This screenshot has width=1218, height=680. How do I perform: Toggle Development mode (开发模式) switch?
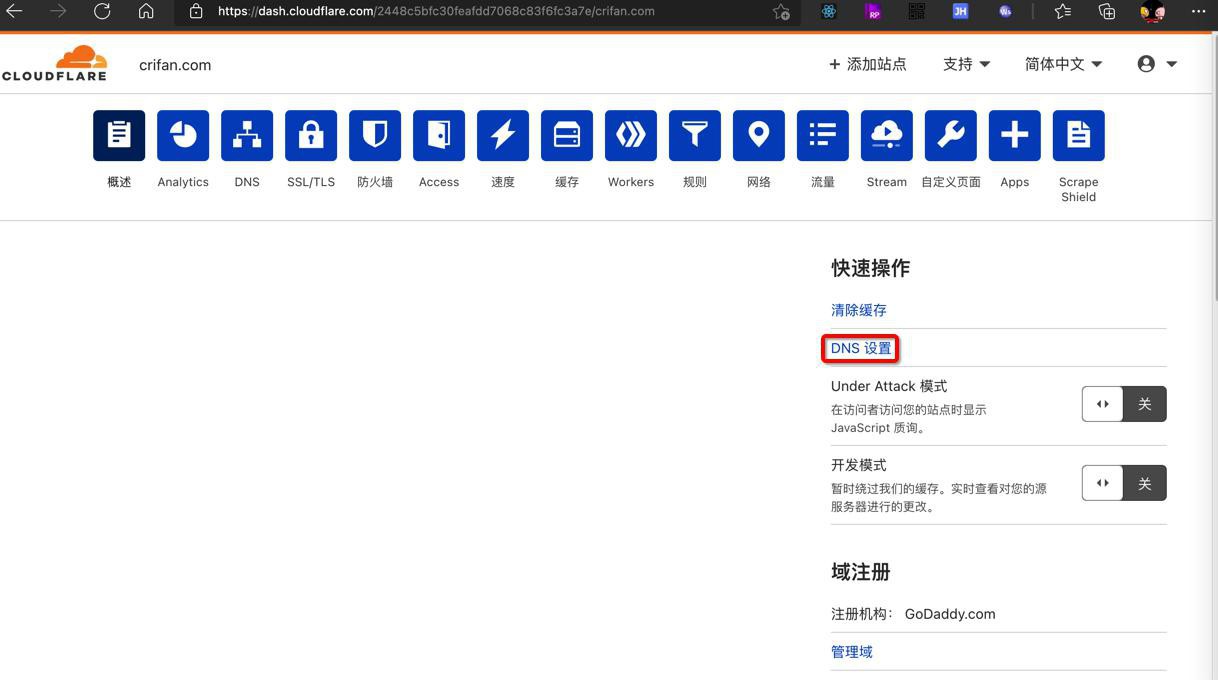[x=1124, y=483]
